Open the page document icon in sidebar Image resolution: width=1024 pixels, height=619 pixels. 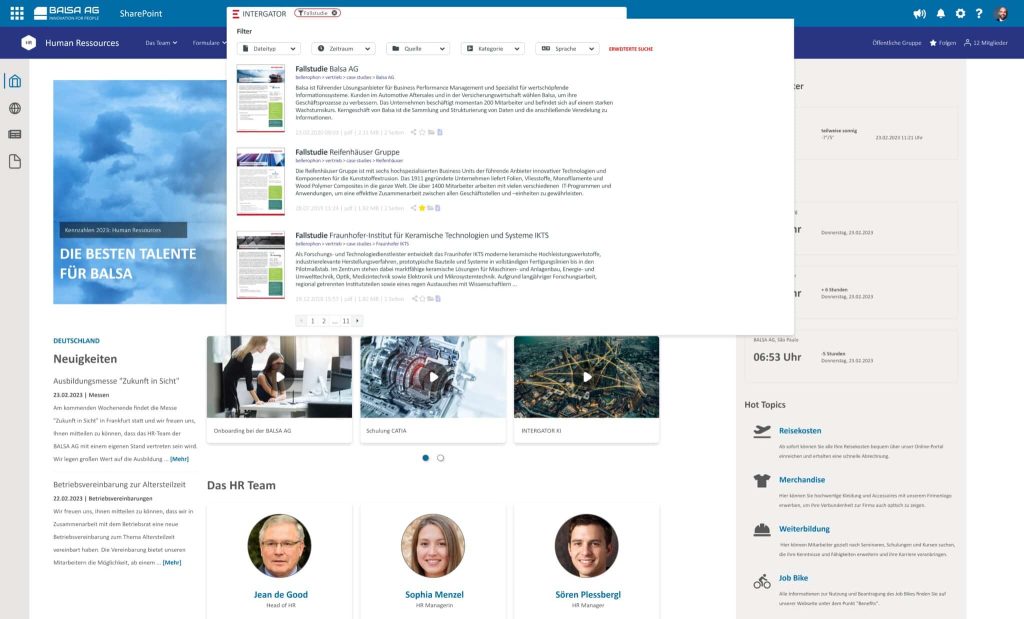[x=14, y=161]
